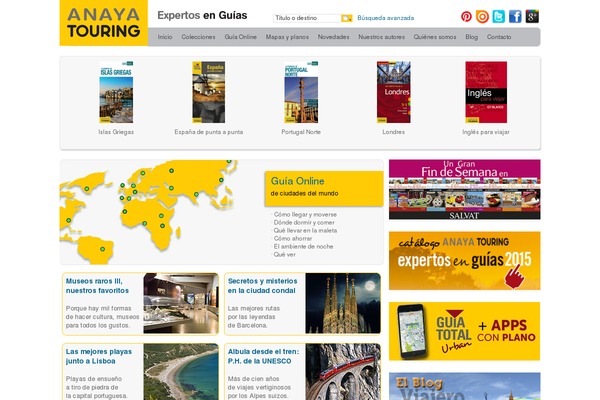Open the Novedades menu item
The height and width of the screenshot is (400, 600).
[x=333, y=37]
